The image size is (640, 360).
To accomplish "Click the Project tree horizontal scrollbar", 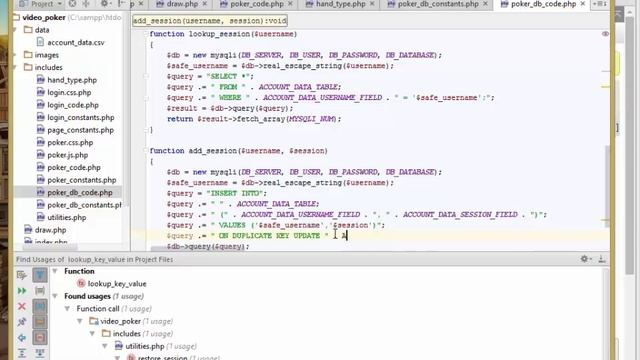I will [x=50, y=247].
